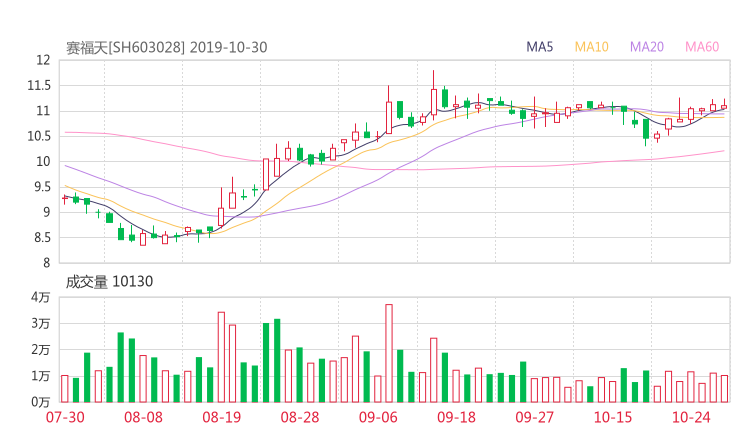The height and width of the screenshot is (440, 740).
Task: Click the 09-06 date label
Action: (x=378, y=417)
